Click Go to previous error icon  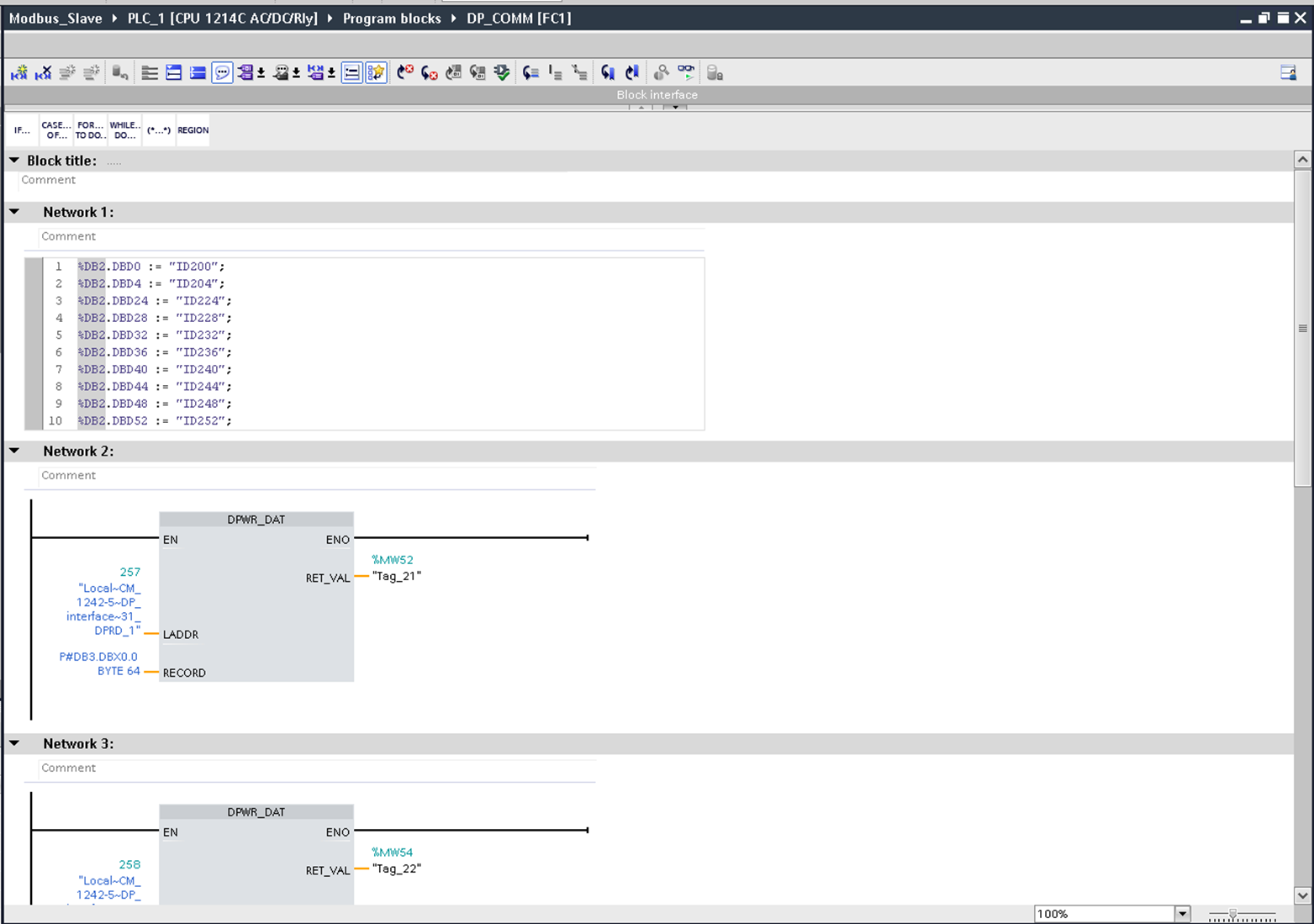pos(430,73)
